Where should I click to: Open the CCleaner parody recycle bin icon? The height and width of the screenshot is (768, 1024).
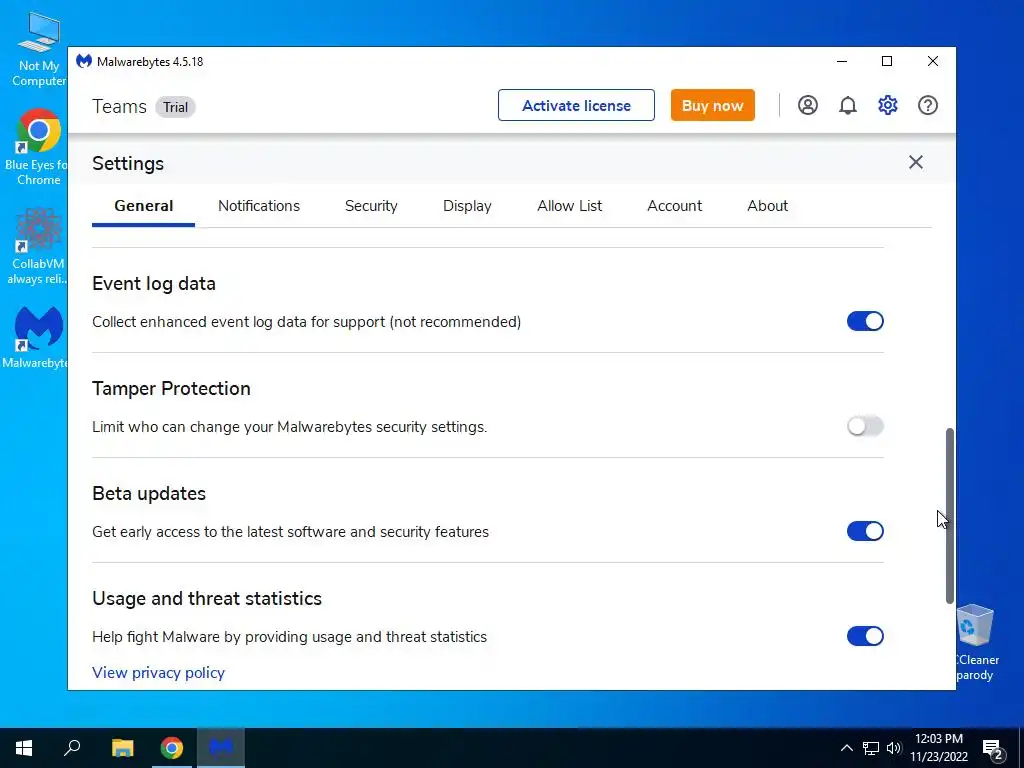point(976,643)
